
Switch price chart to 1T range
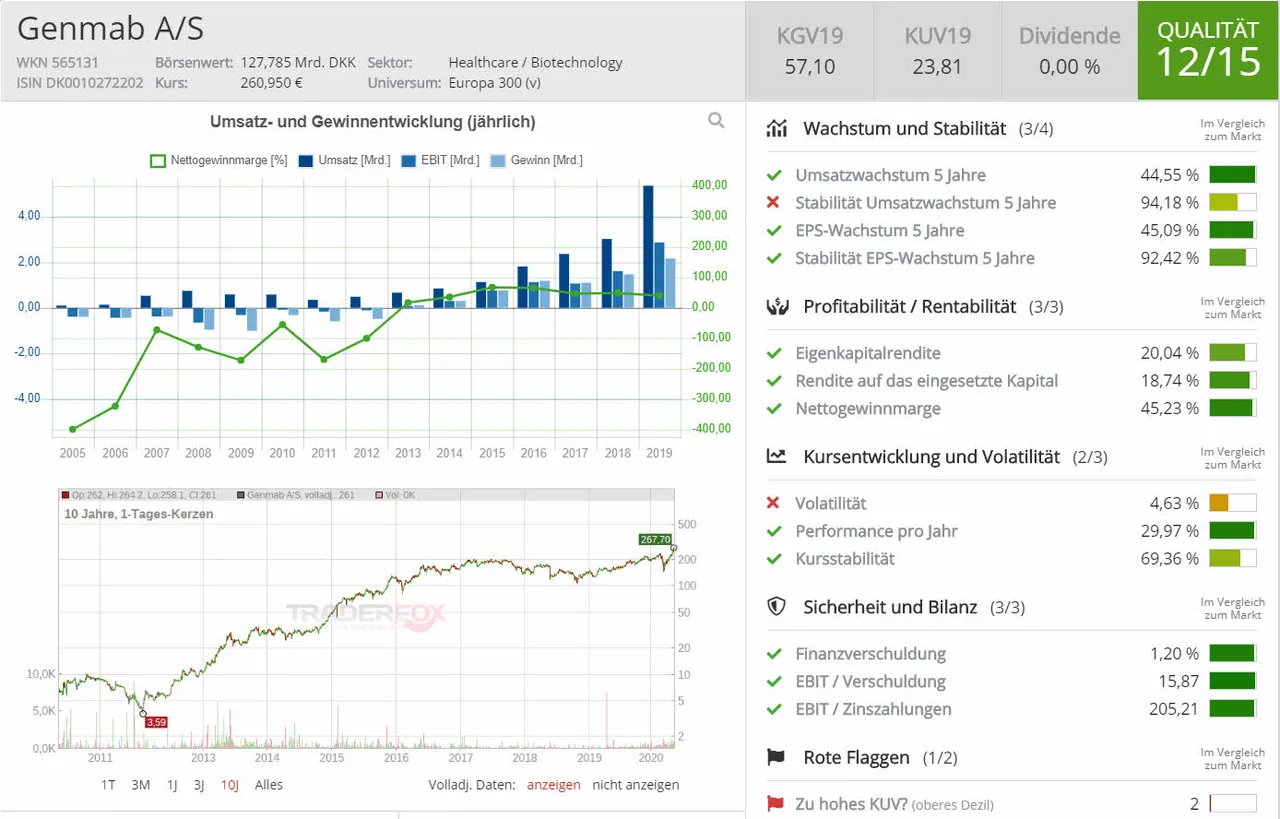(108, 785)
